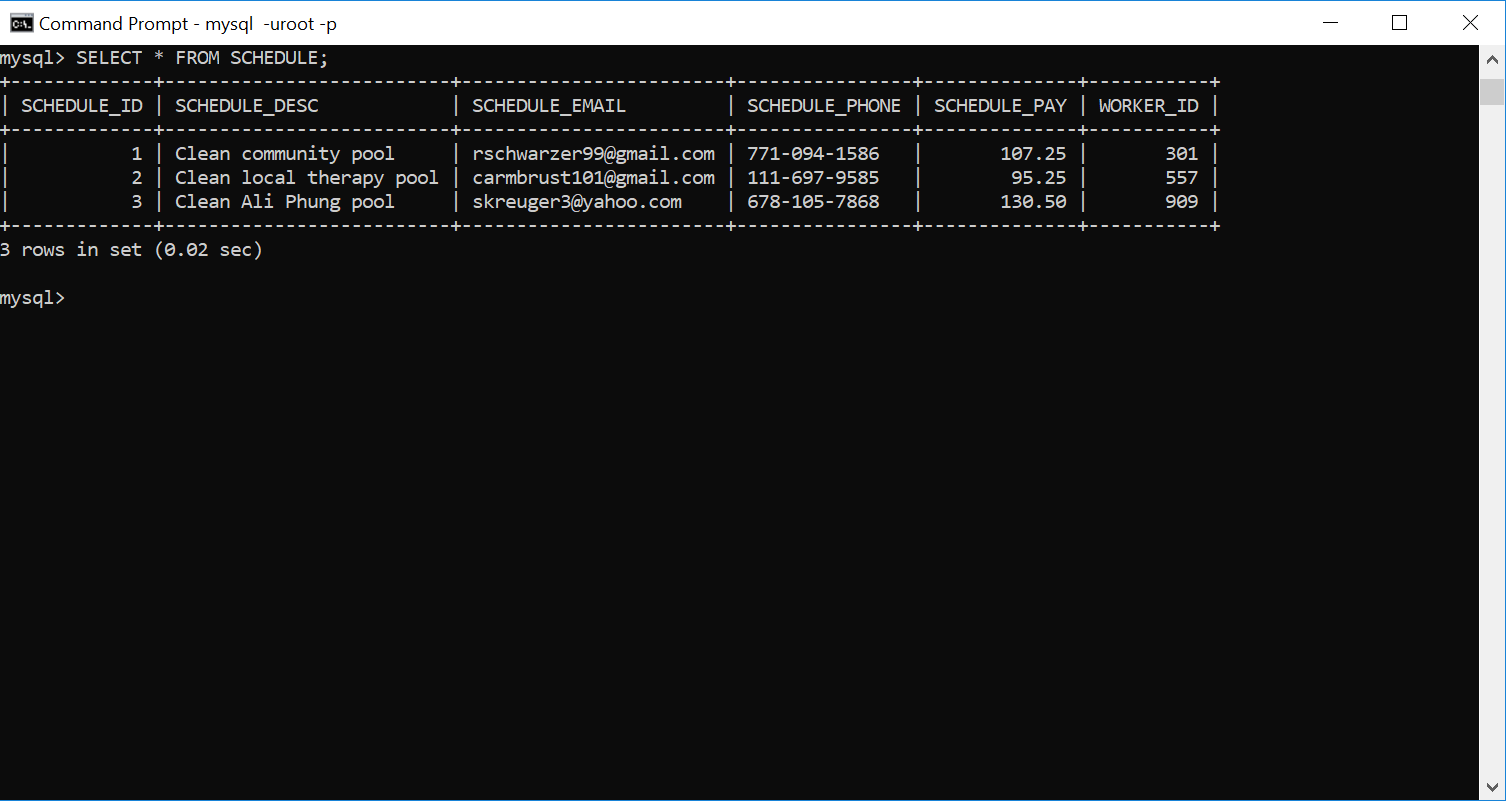1506x801 pixels.
Task: Select the SCHEDULE_ID column header
Action: tap(82, 105)
